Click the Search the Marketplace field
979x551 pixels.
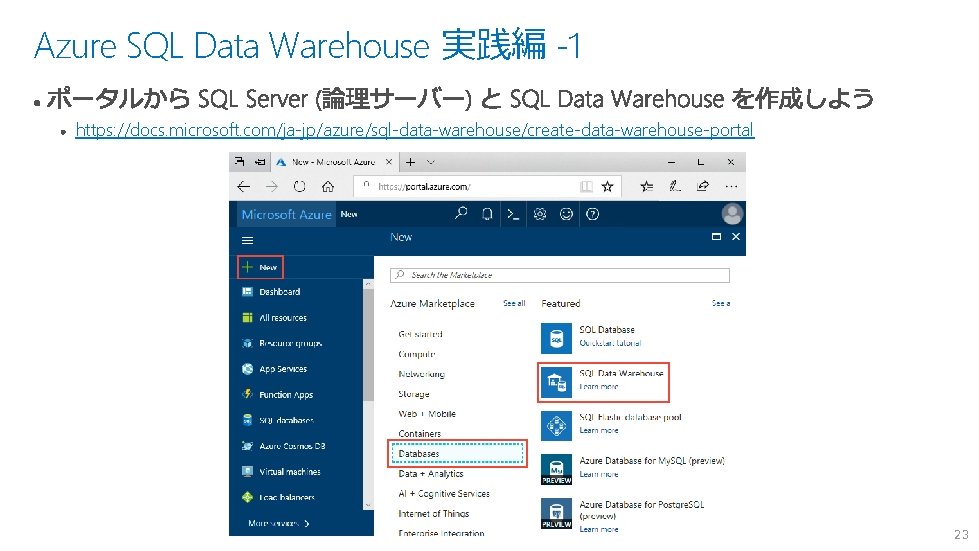click(559, 275)
